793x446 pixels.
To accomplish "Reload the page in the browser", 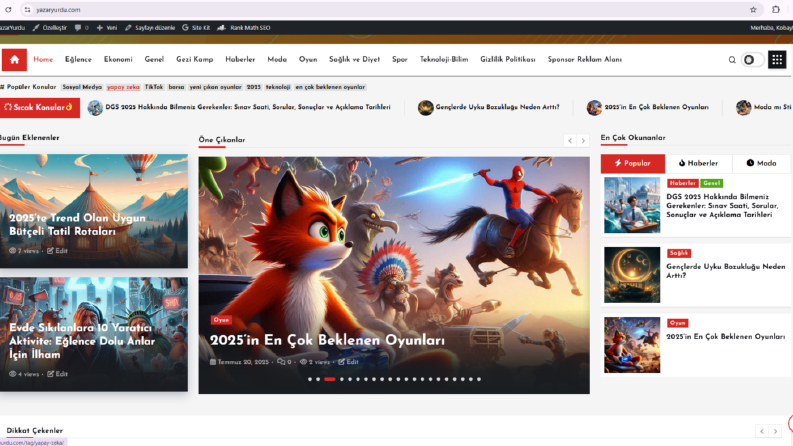I will tap(8, 10).
